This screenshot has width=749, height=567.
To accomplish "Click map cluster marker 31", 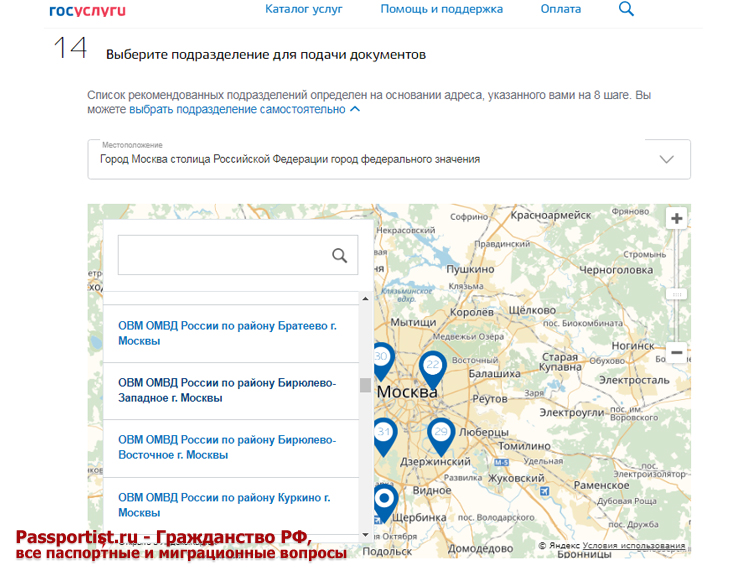I will point(385,437).
